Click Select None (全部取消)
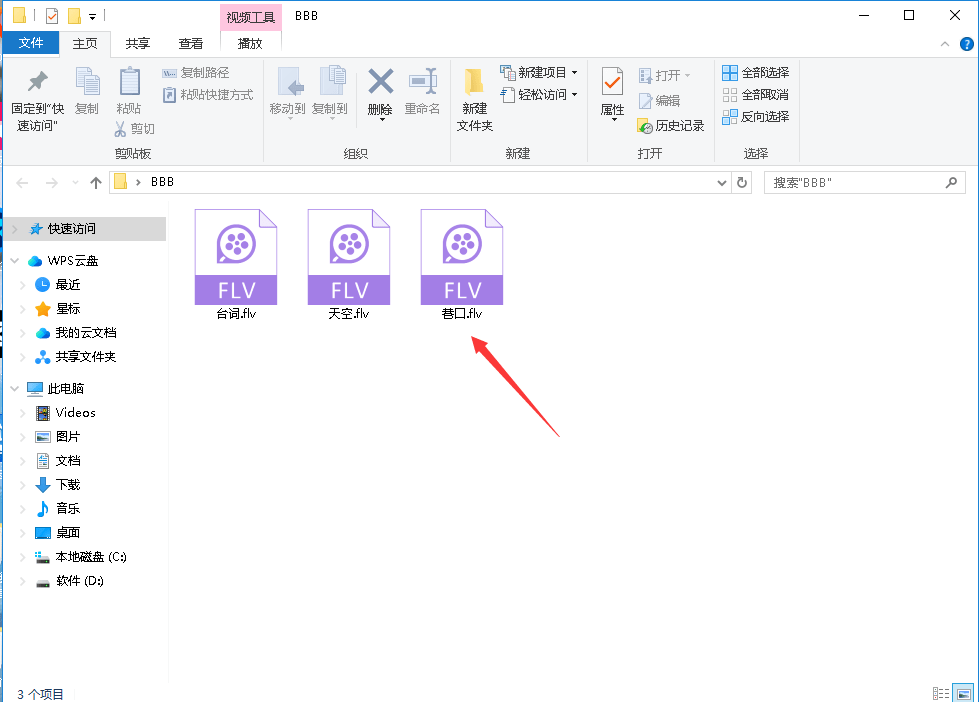Screen dimensions: 979x702 point(755,95)
